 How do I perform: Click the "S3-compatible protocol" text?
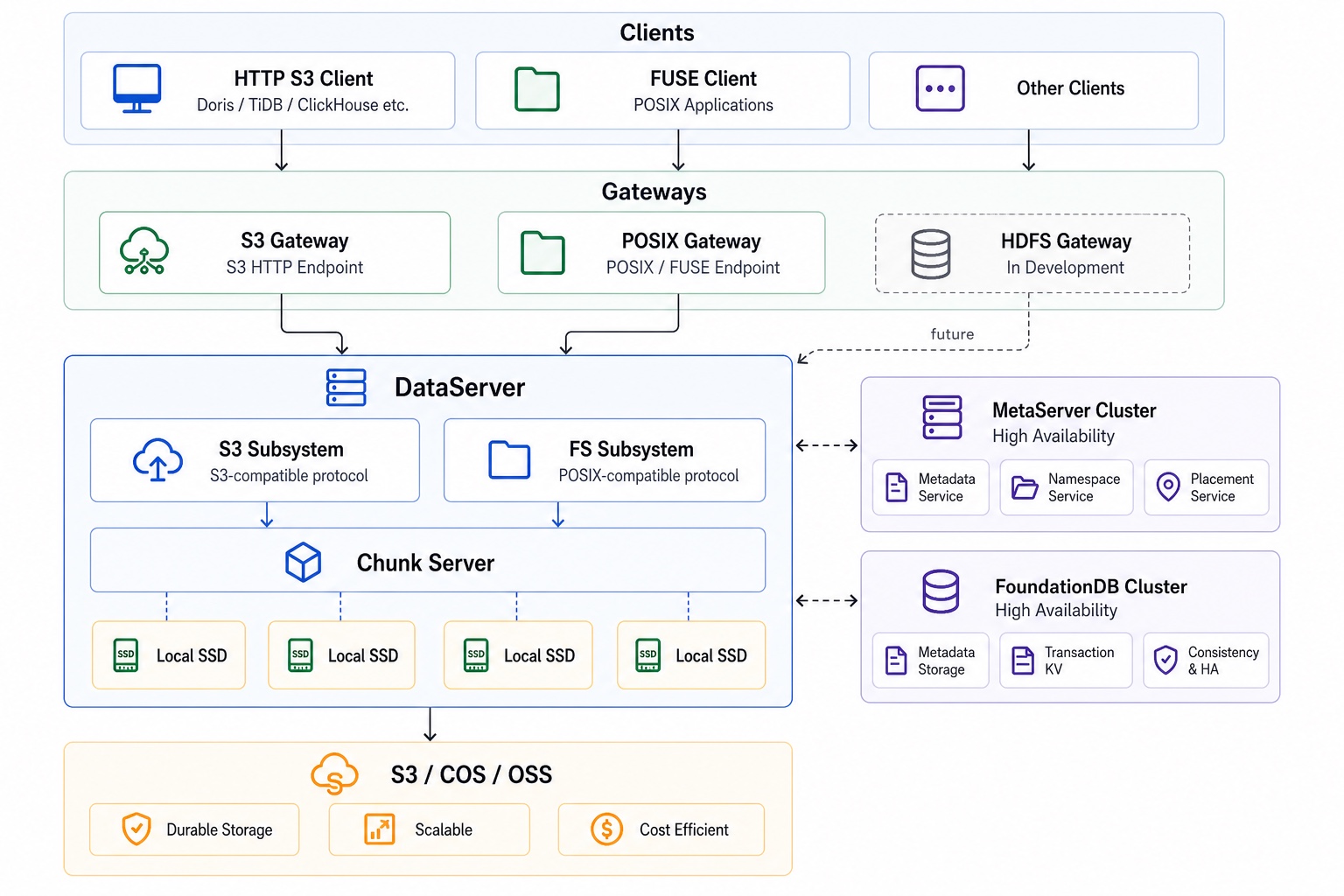289,476
